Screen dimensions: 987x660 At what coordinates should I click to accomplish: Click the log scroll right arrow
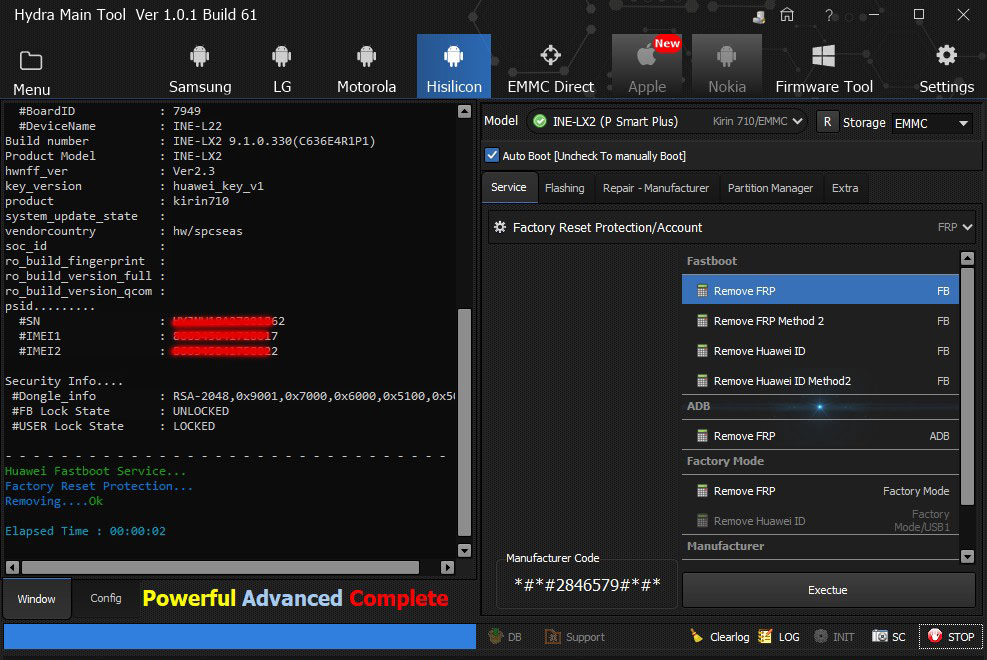(x=447, y=567)
